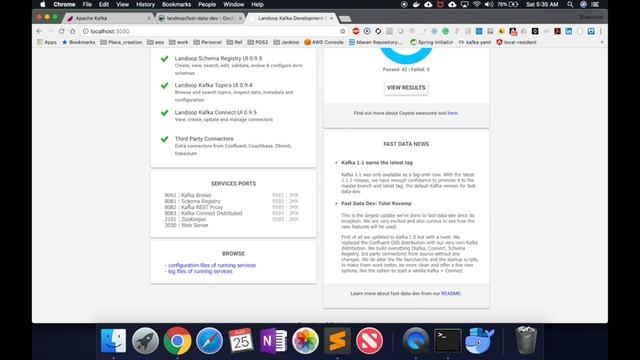Viewport: 640px width, 360px height.
Task: Open log files of running services
Action: (200, 271)
